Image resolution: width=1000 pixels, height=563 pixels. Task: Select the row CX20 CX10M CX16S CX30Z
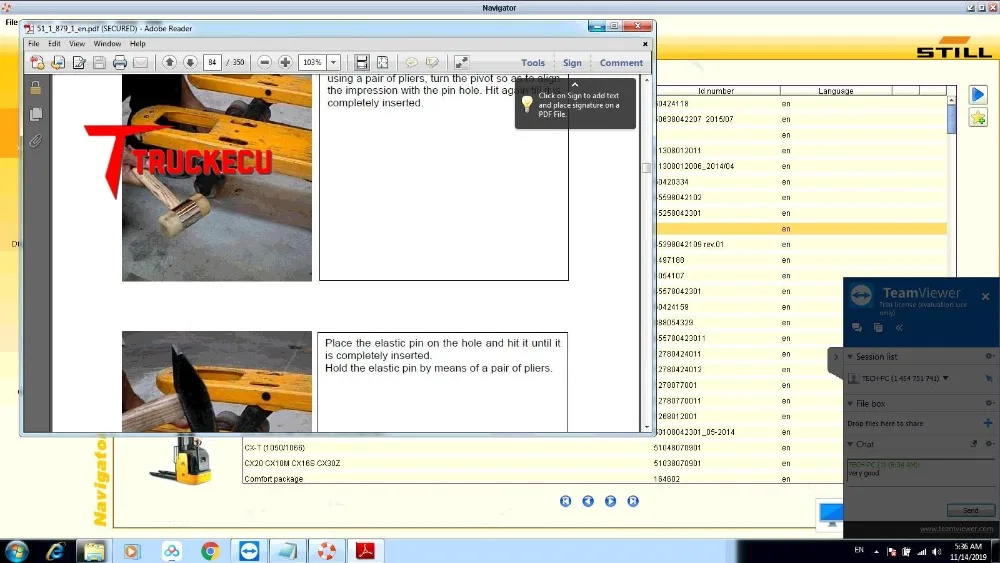(542, 463)
